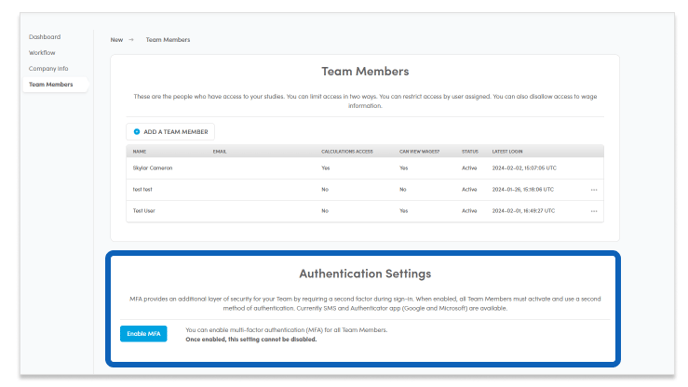
Task: Click the Team Members page heading
Action: [x=365, y=71]
